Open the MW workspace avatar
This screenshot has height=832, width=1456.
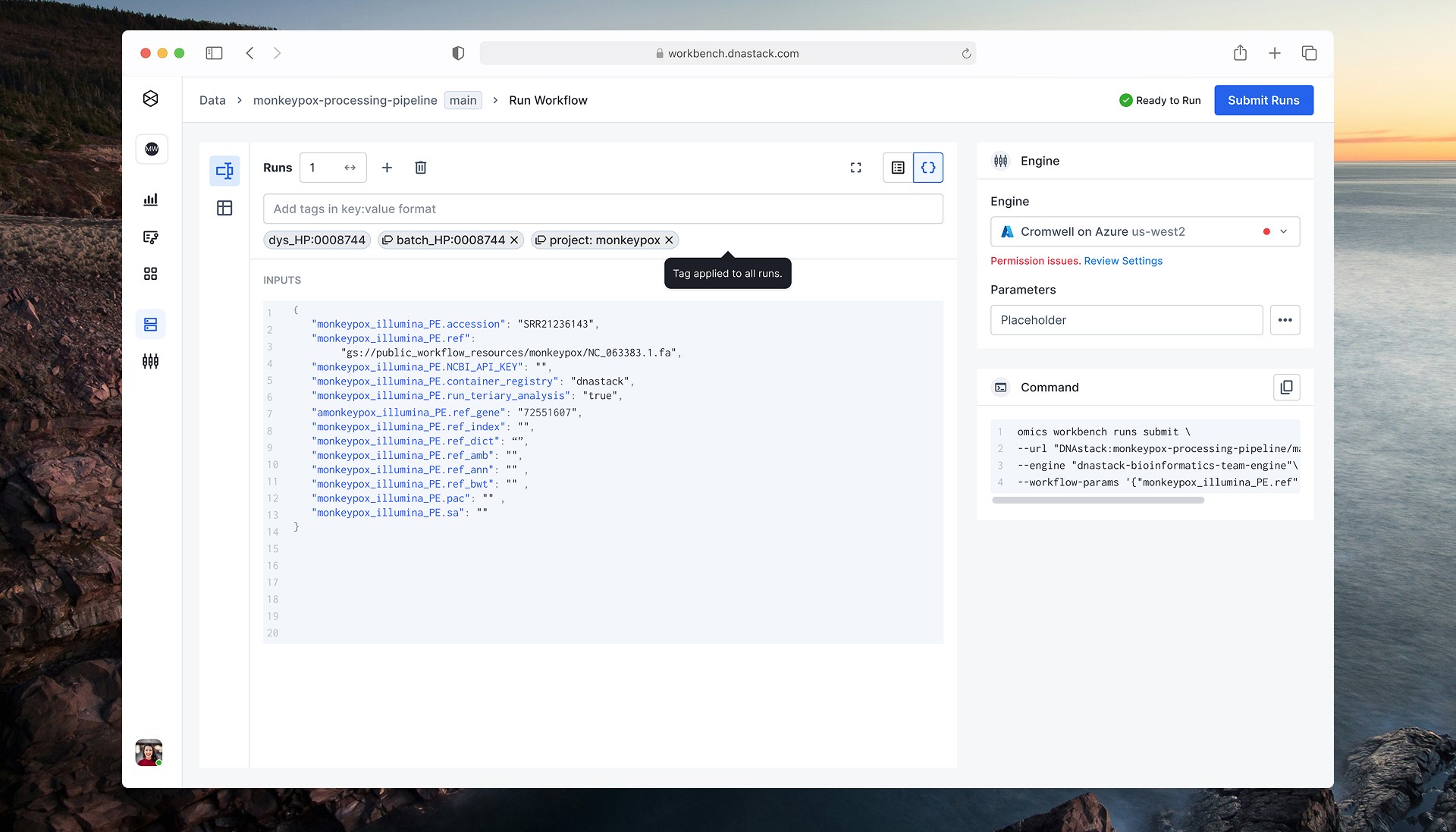tap(152, 149)
